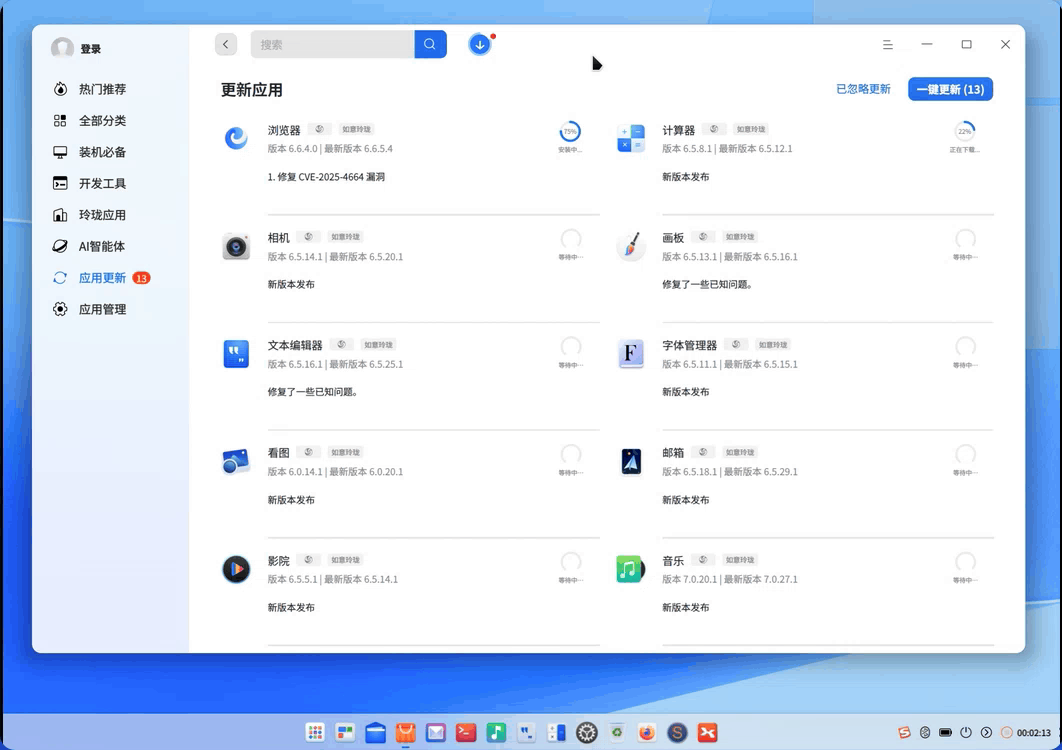
Task: Click the 更新应用 page heading
Action: pyautogui.click(x=251, y=90)
